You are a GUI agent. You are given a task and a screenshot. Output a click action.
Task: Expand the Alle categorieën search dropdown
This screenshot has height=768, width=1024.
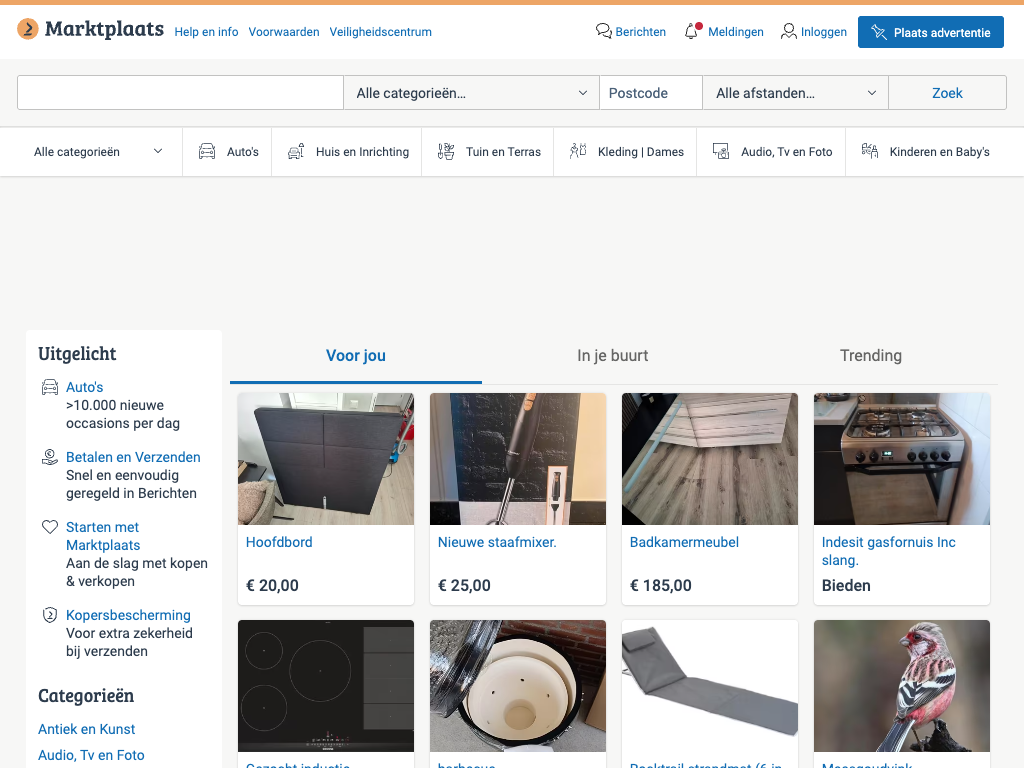471,93
